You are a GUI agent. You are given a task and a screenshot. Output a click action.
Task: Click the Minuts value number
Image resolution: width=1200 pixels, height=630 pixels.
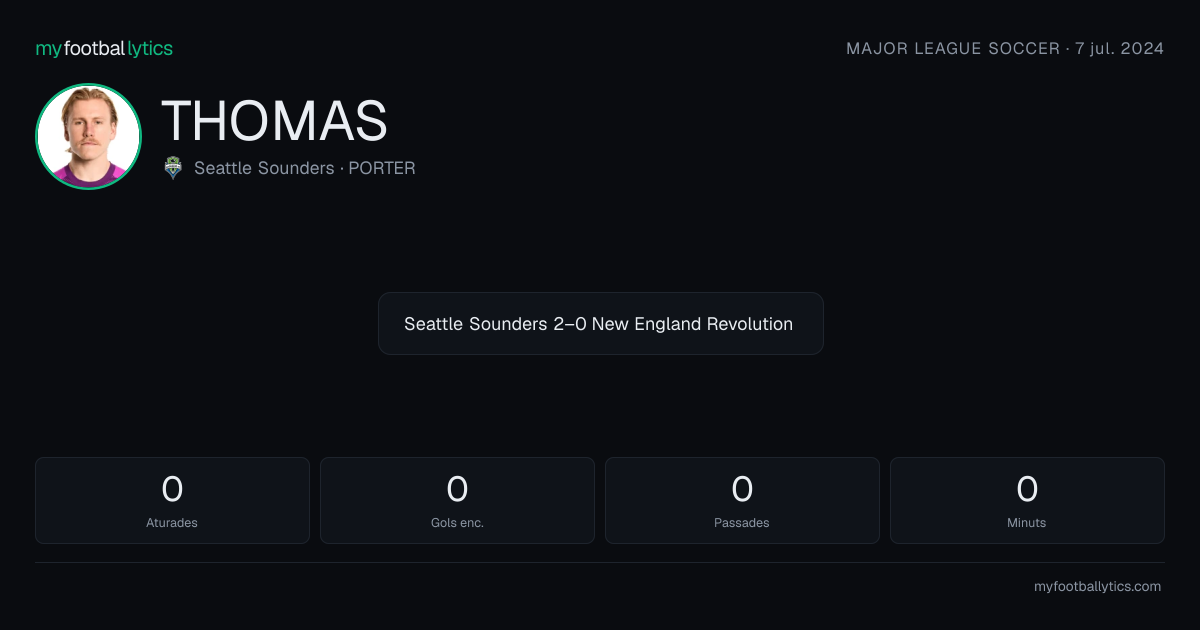pos(1027,489)
